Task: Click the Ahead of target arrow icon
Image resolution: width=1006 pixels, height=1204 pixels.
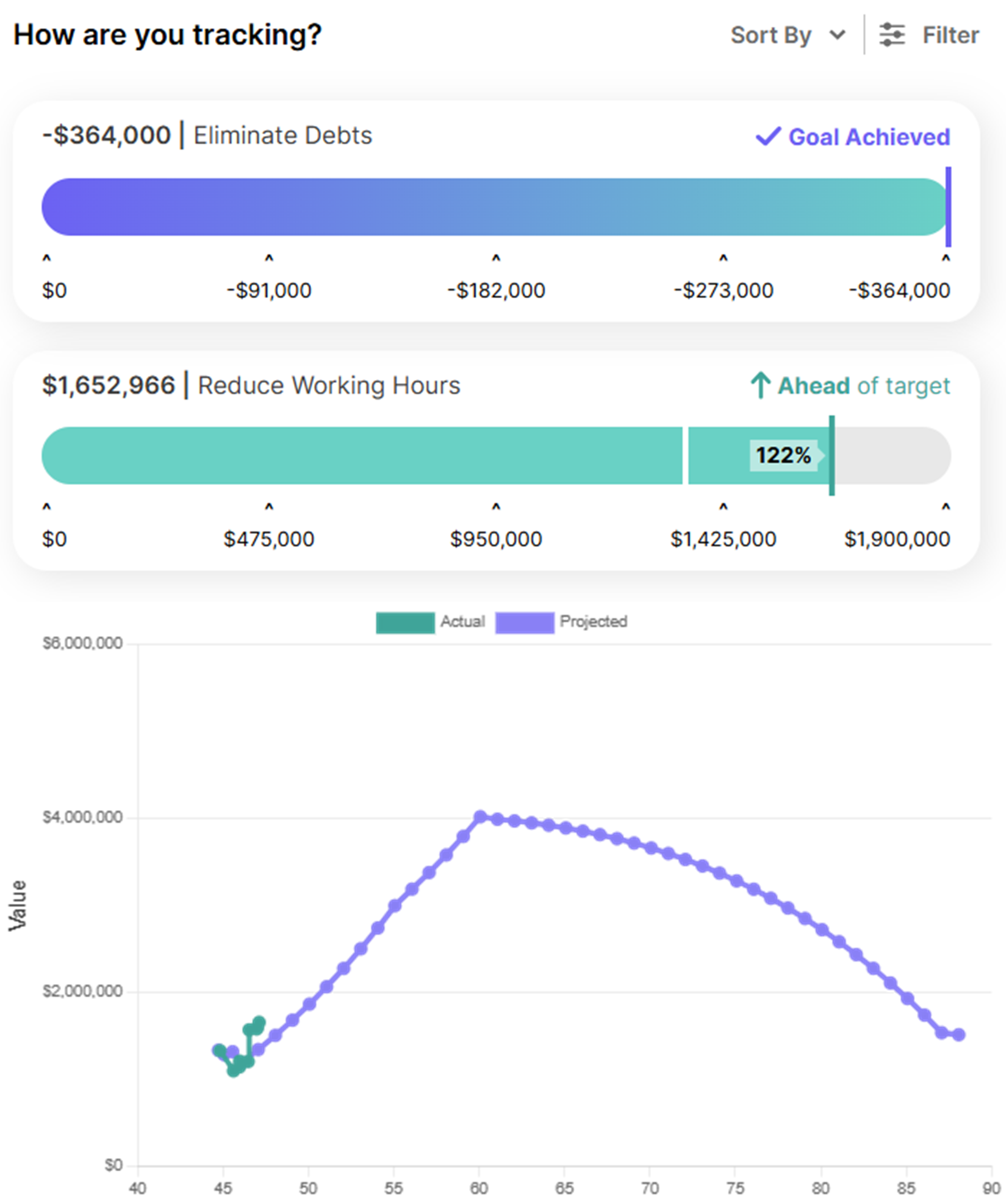Action: pos(760,385)
